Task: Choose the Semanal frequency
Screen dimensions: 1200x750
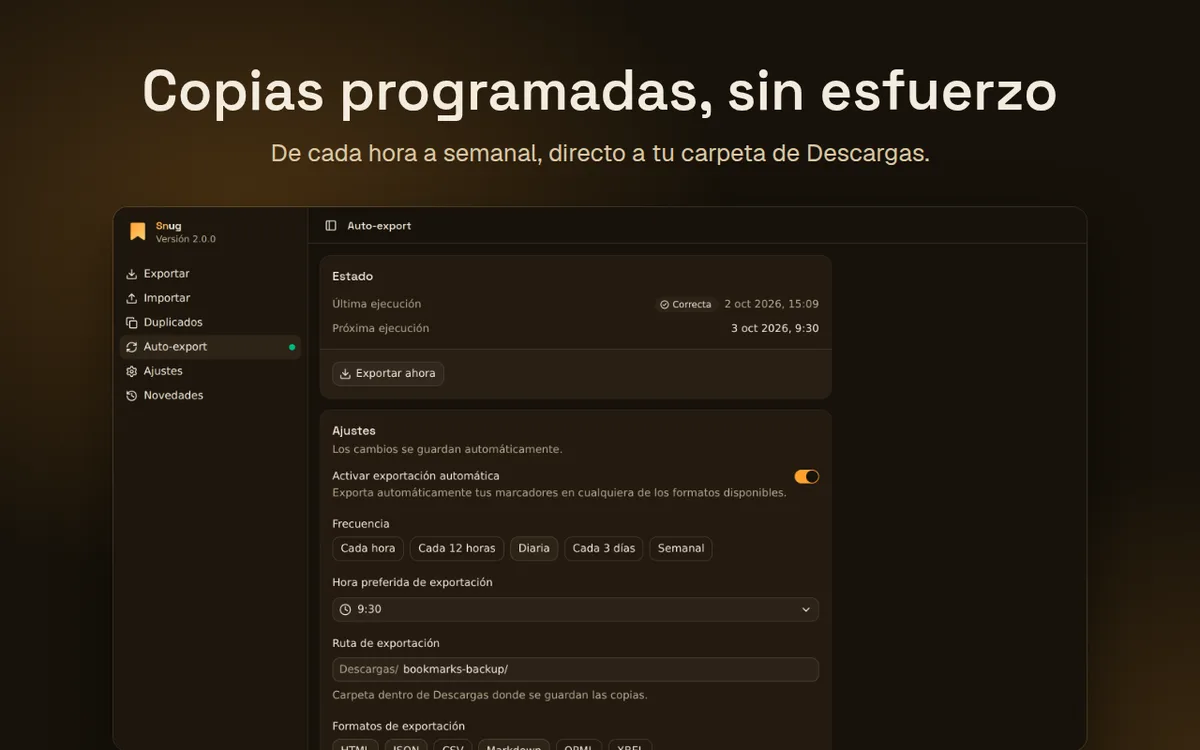Action: 681,548
